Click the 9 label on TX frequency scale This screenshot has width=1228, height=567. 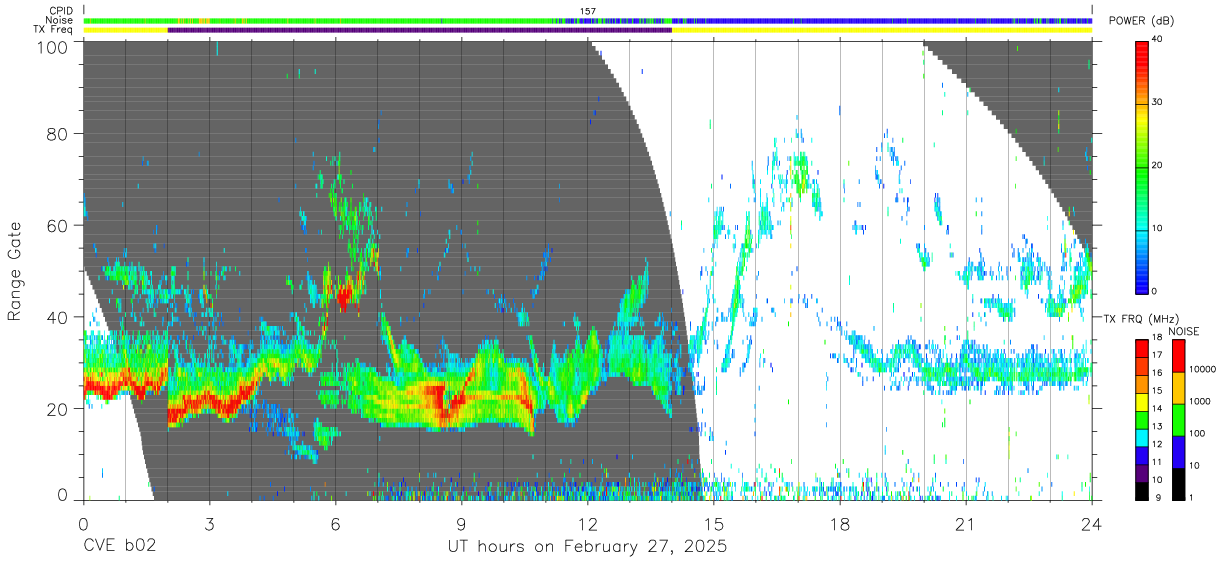1157,497
